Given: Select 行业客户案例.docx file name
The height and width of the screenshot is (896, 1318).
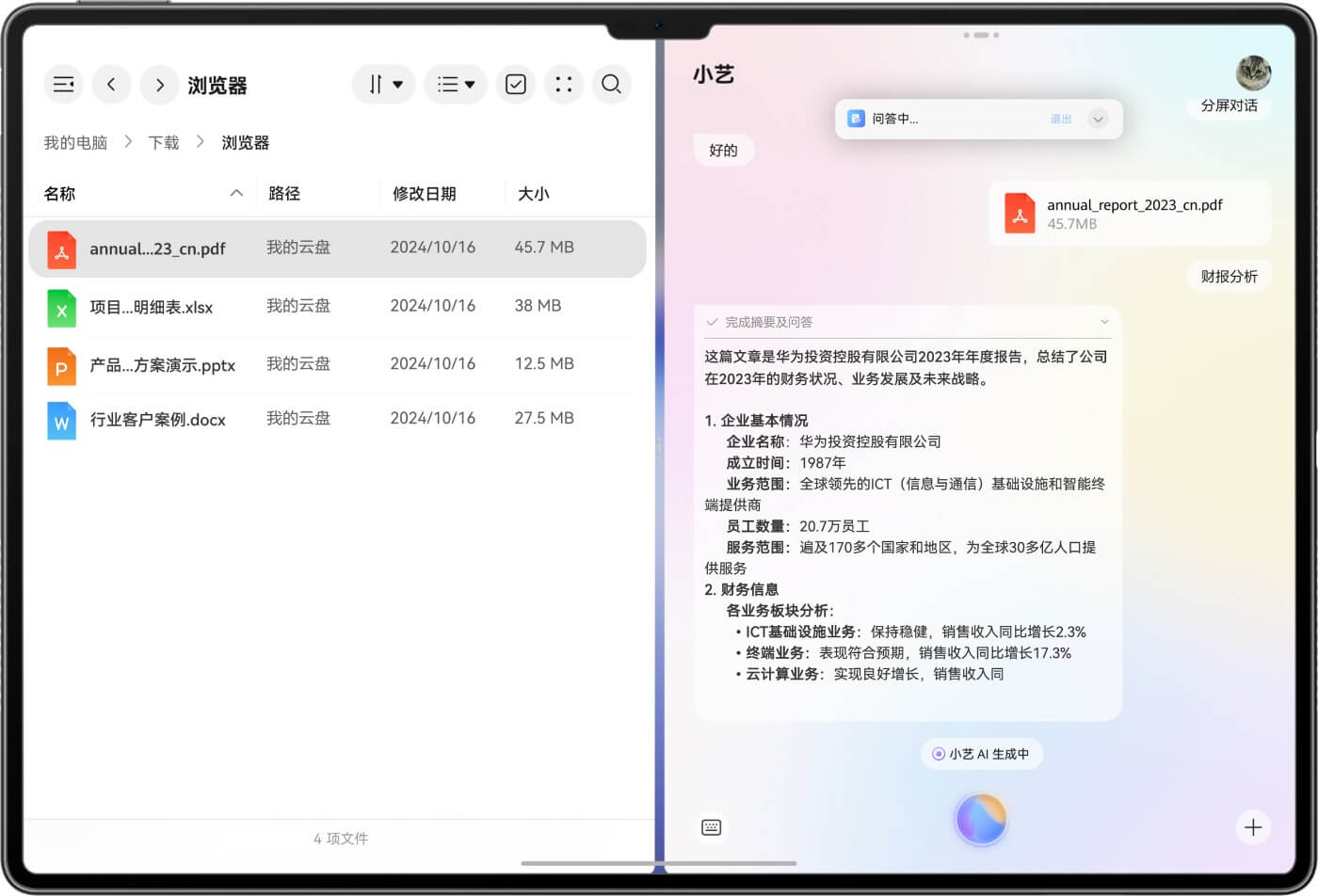Looking at the screenshot, I should click(157, 420).
